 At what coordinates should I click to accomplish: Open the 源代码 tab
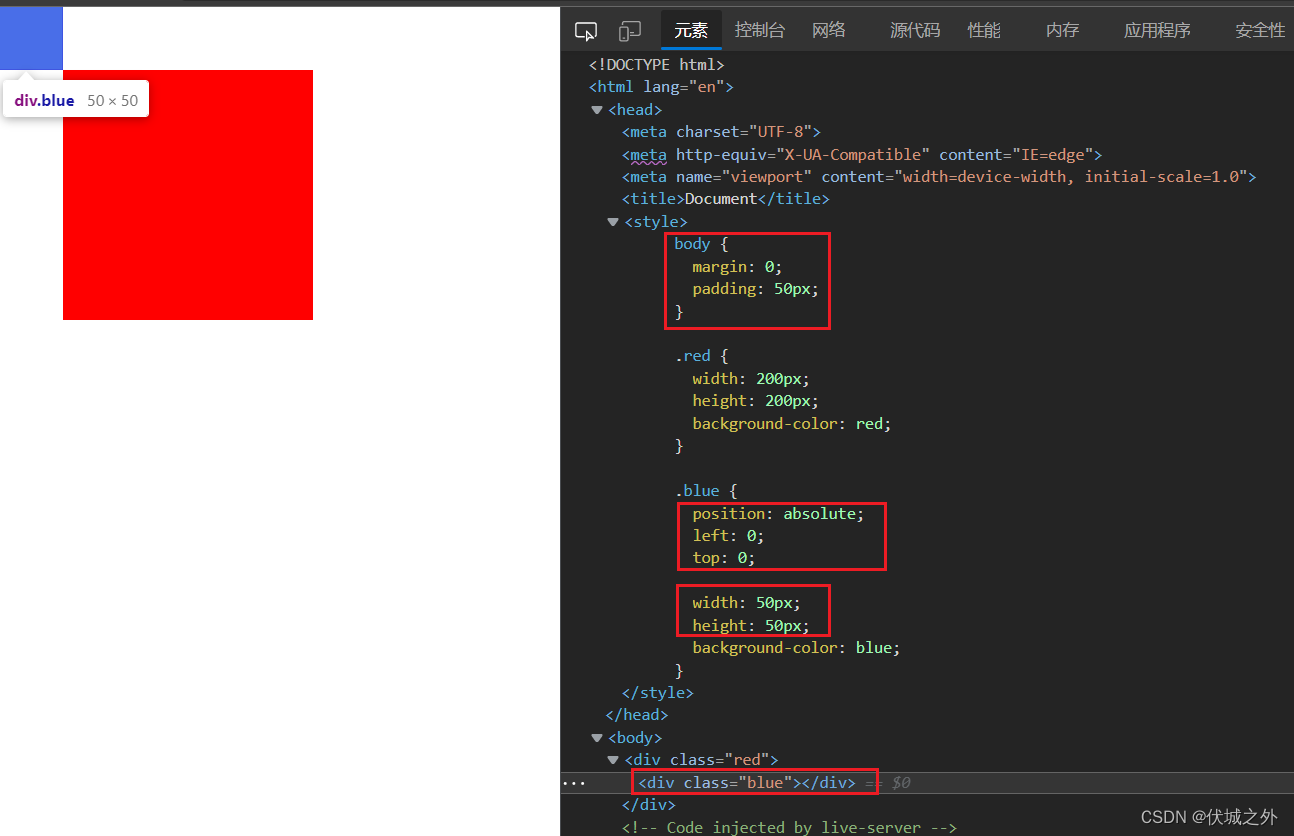(915, 30)
